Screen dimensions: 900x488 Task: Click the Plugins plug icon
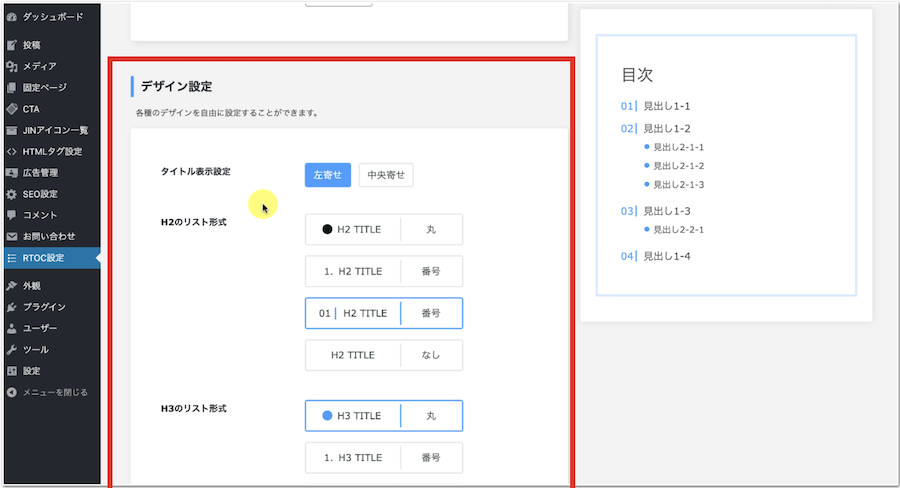pyautogui.click(x=11, y=307)
